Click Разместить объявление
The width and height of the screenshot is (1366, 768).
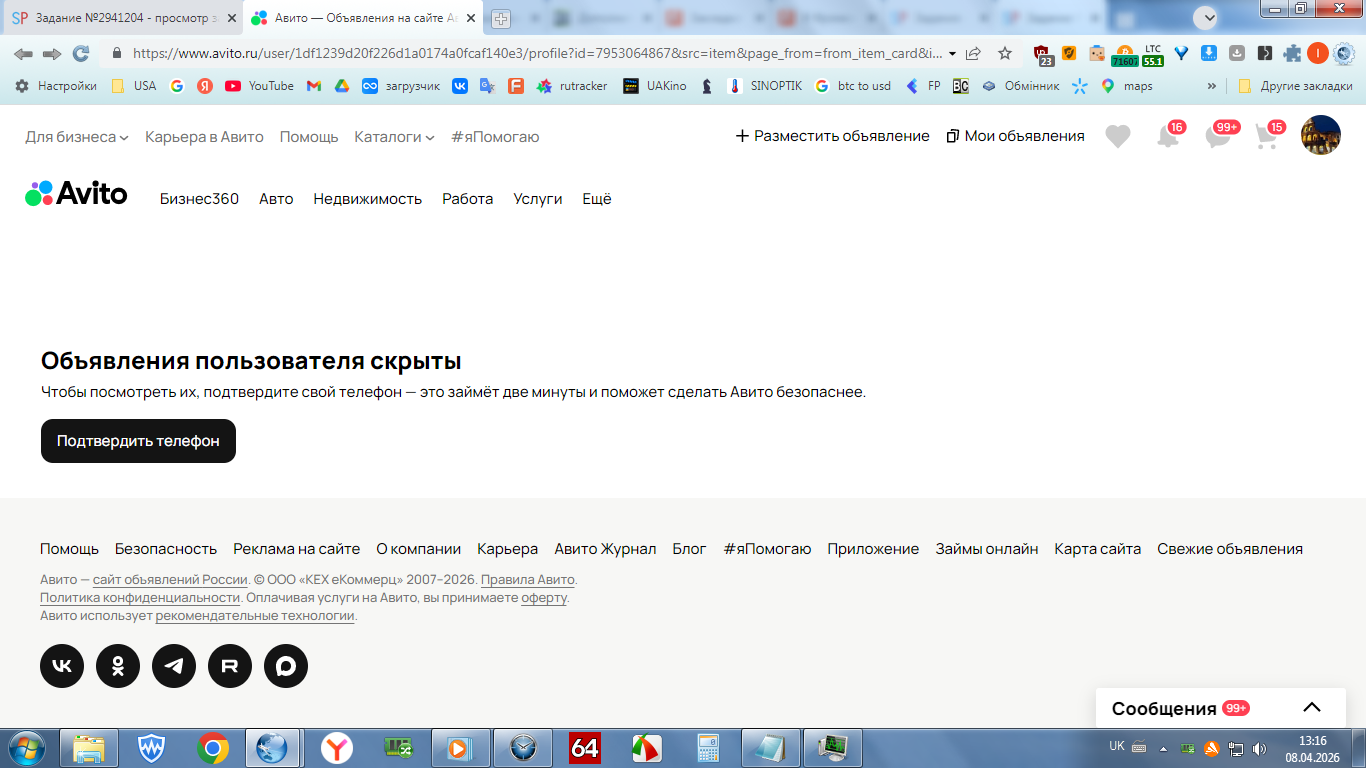coord(833,136)
